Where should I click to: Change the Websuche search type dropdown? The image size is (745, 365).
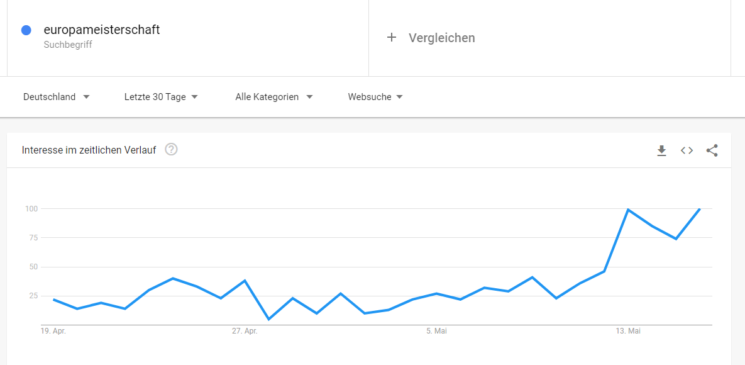click(x=375, y=97)
